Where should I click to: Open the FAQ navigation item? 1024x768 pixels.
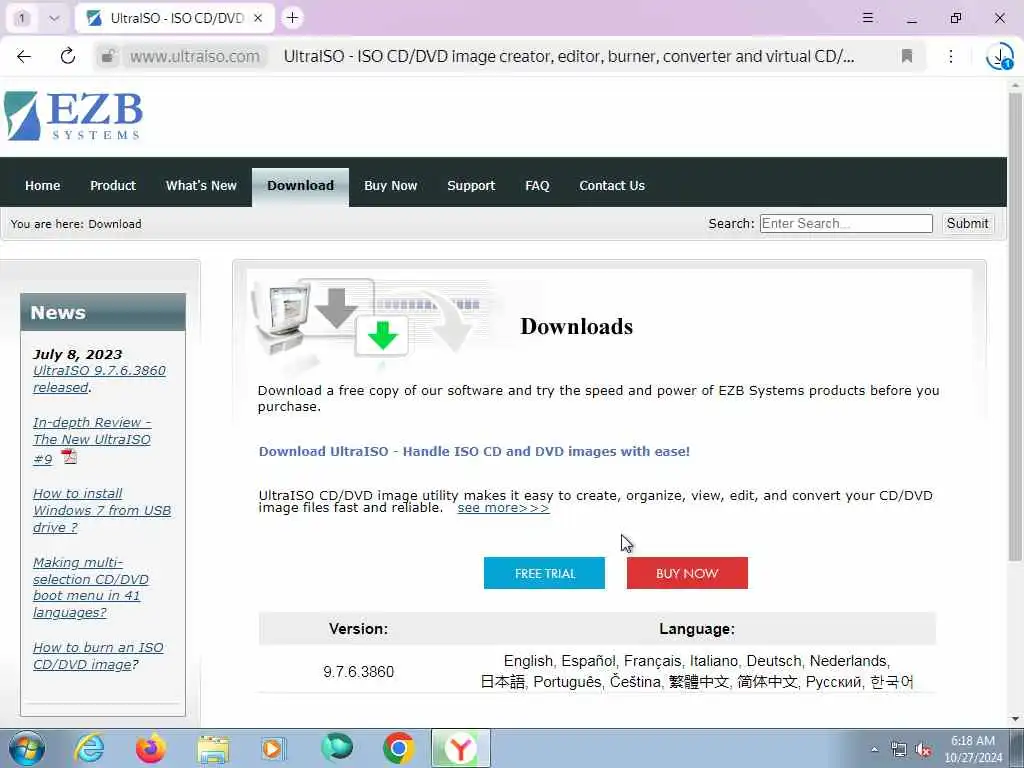537,185
